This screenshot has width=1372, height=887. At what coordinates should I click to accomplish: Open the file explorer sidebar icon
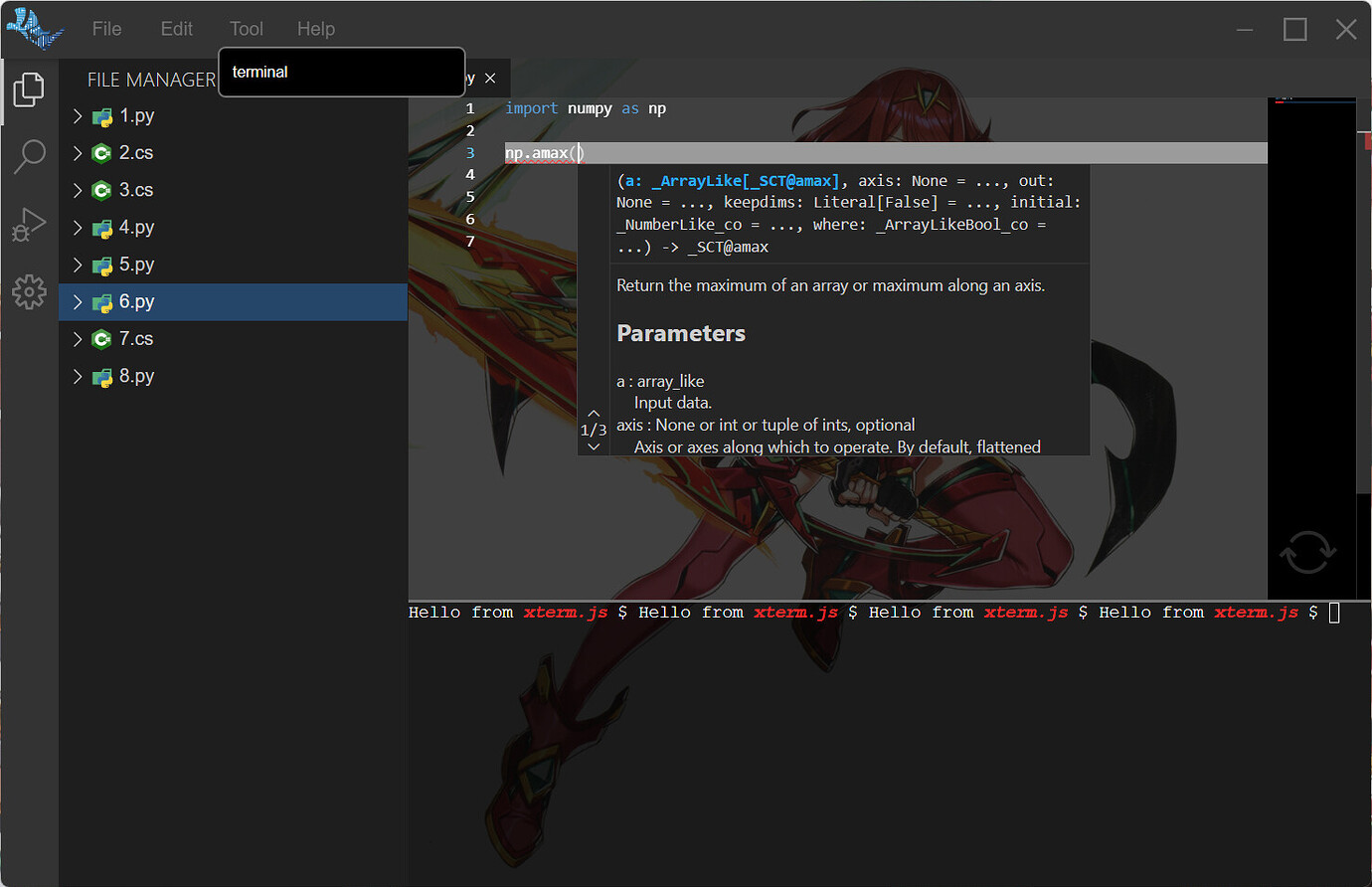point(29,89)
